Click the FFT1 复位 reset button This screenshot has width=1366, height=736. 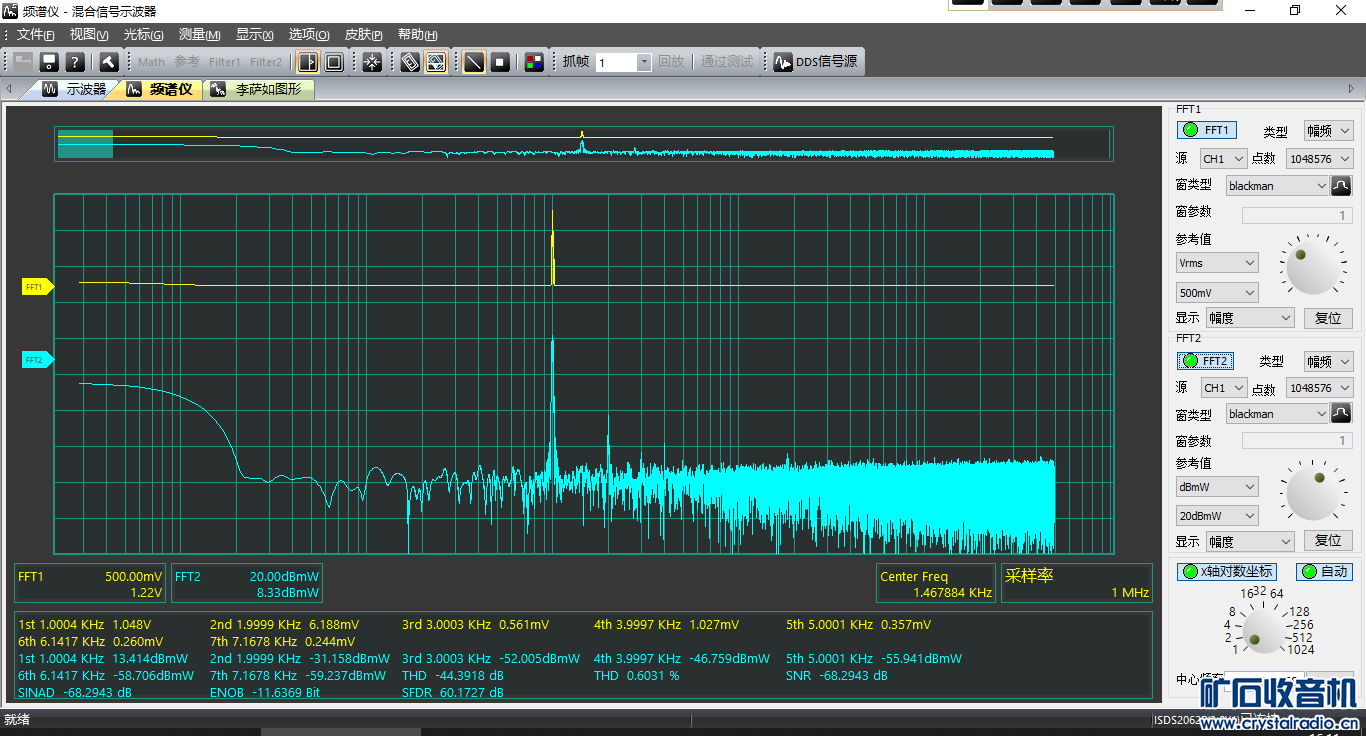click(1327, 318)
